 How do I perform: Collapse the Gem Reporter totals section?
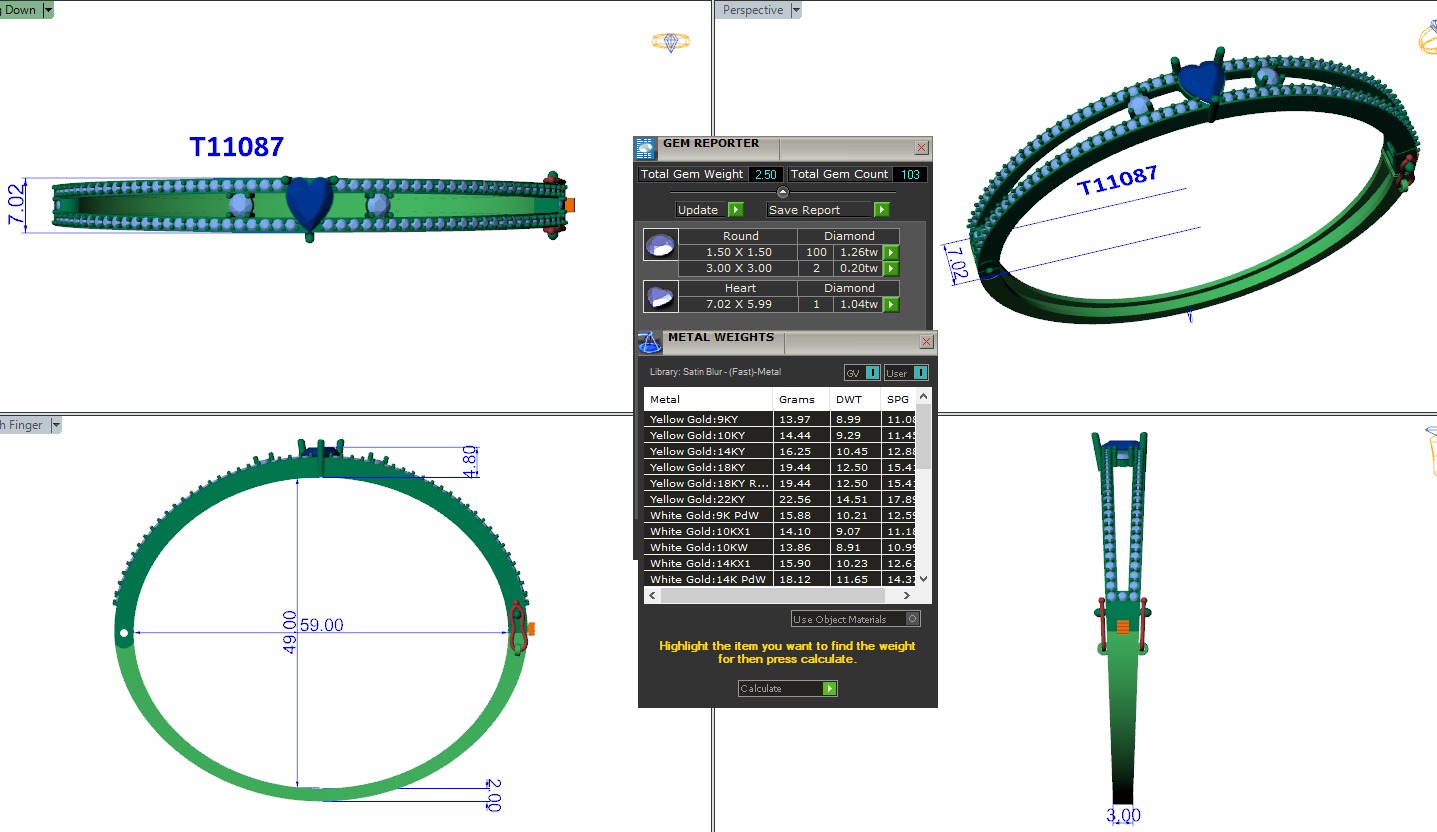783,192
